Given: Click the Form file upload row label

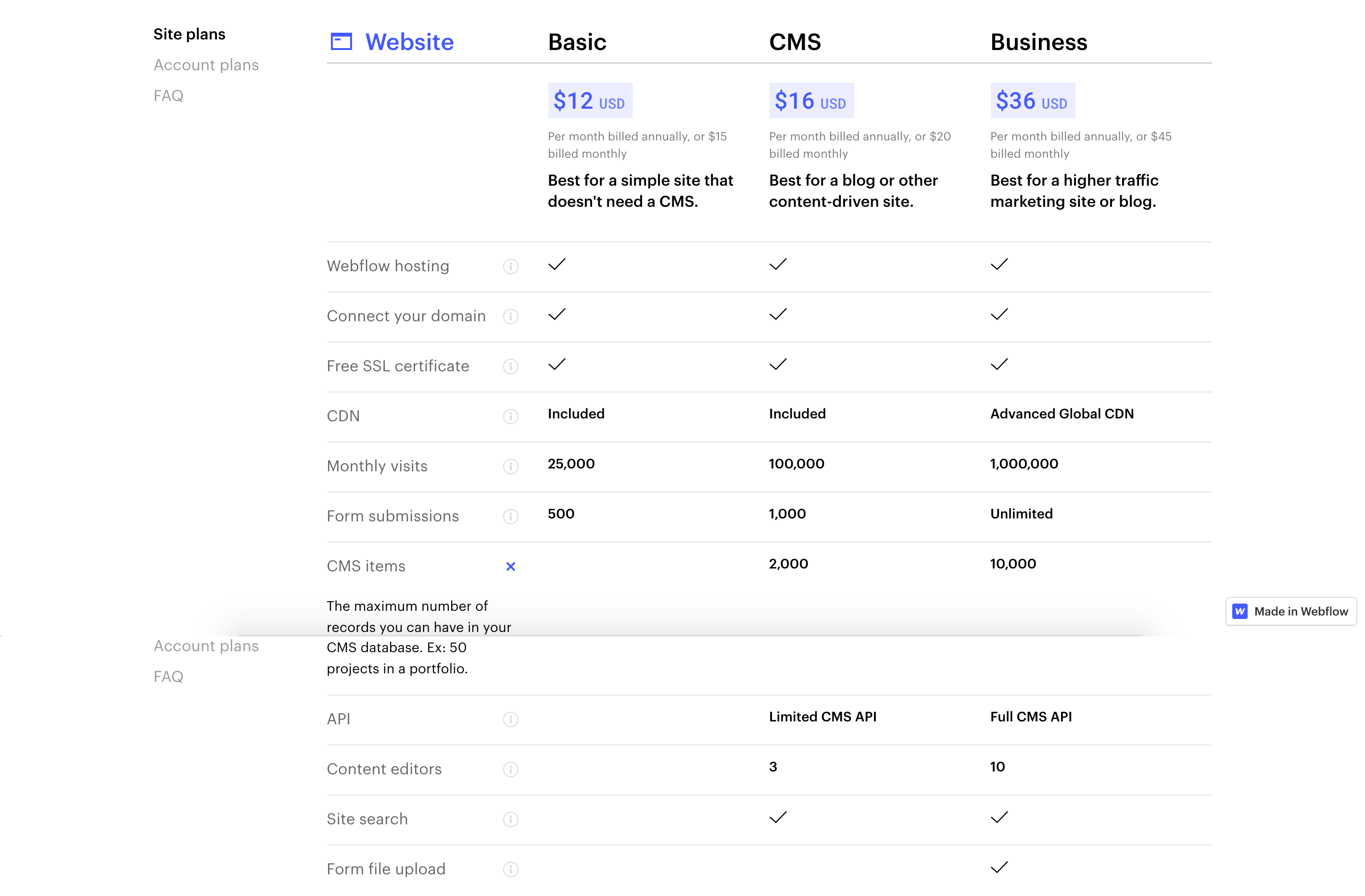Looking at the screenshot, I should [386, 869].
